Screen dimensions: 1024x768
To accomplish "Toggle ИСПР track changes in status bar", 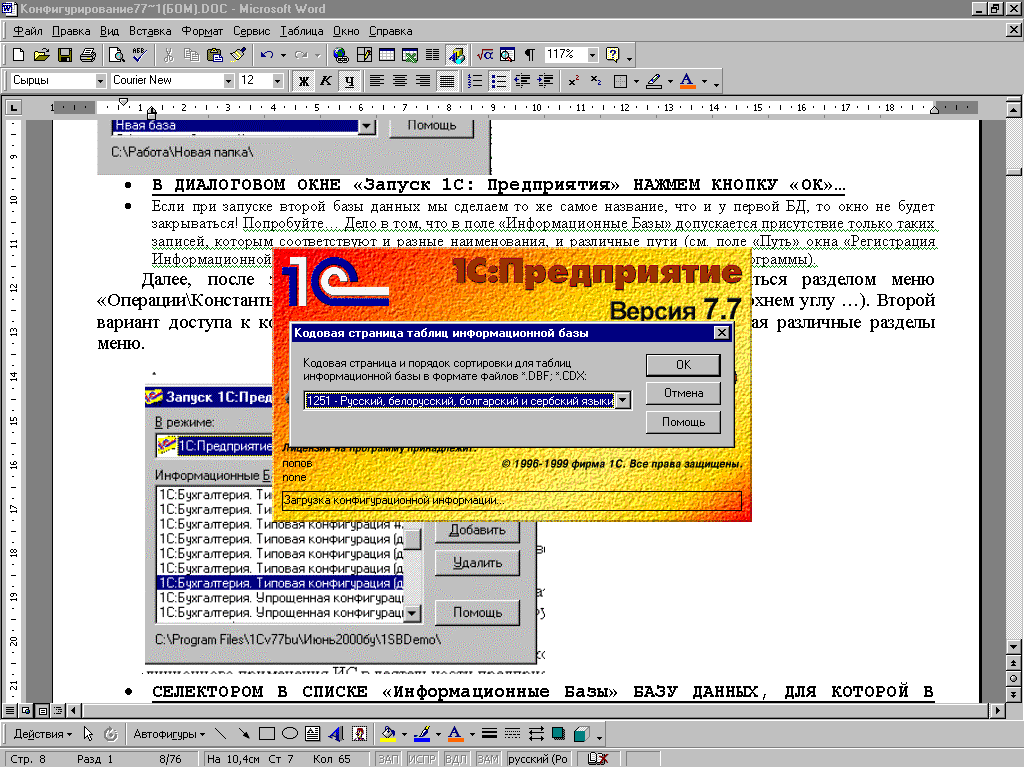I will point(422,759).
